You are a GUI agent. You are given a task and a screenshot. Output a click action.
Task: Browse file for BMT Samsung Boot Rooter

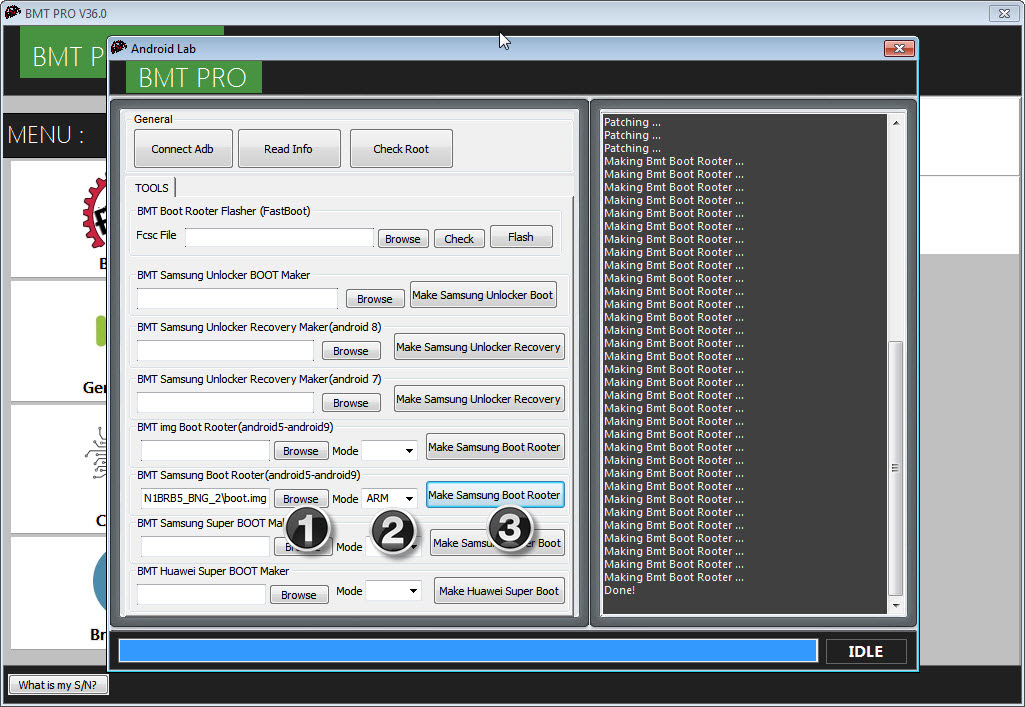click(301, 499)
